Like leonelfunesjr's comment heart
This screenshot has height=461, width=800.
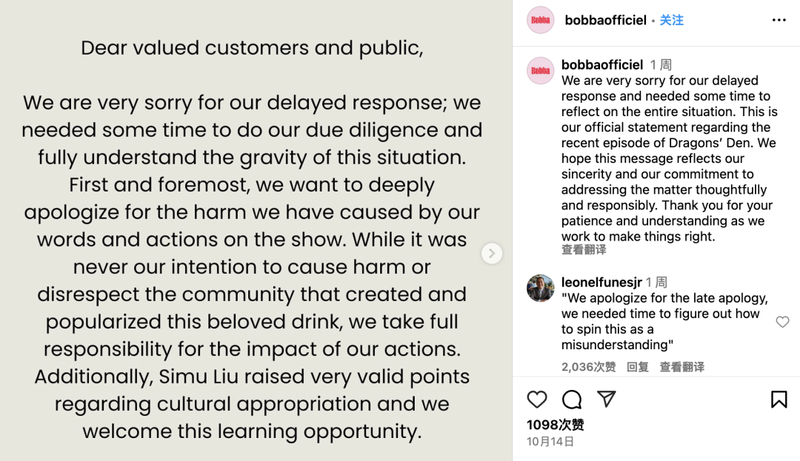pos(782,322)
